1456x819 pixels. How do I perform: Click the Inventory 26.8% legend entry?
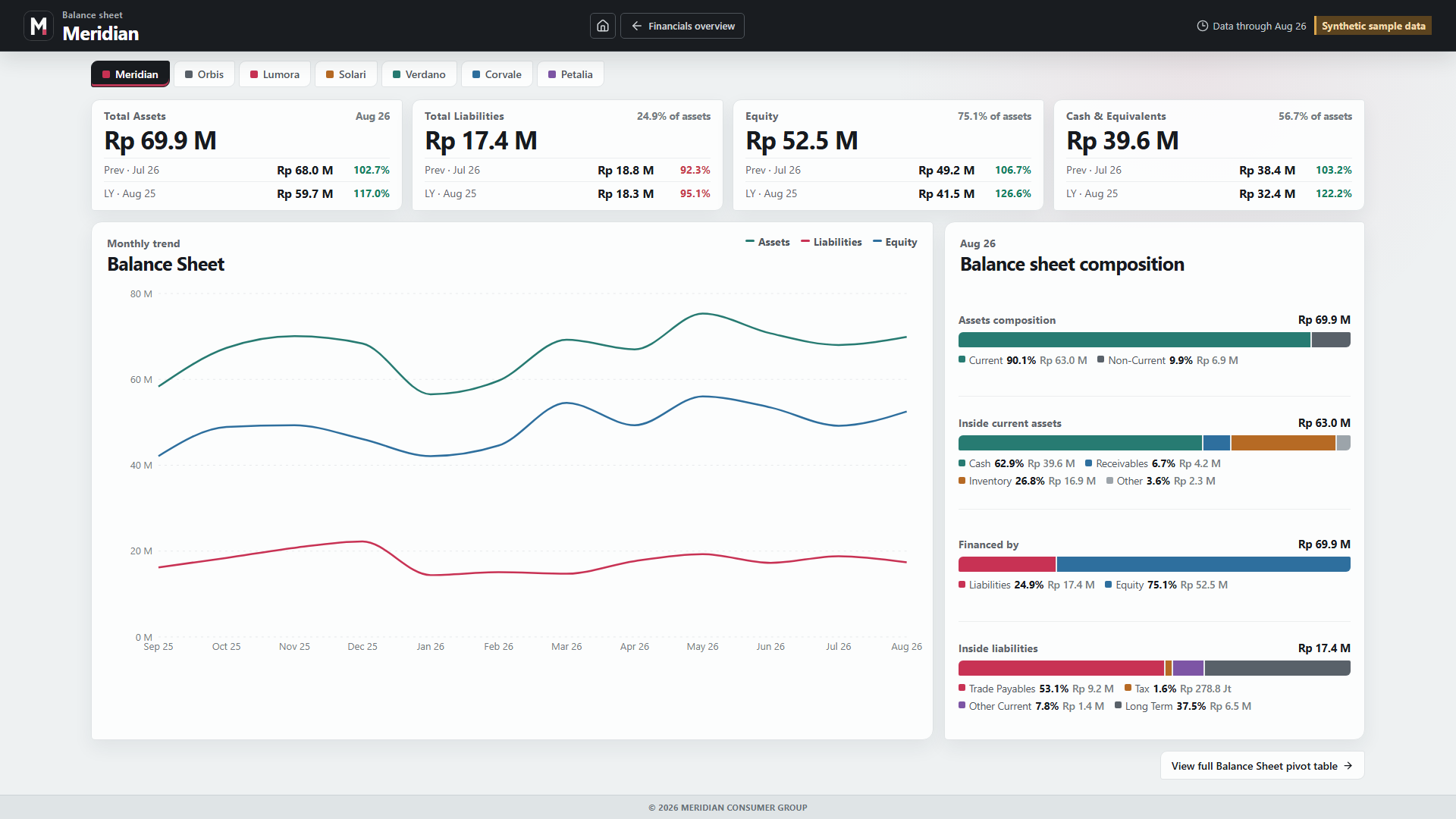pyautogui.click(x=1027, y=481)
